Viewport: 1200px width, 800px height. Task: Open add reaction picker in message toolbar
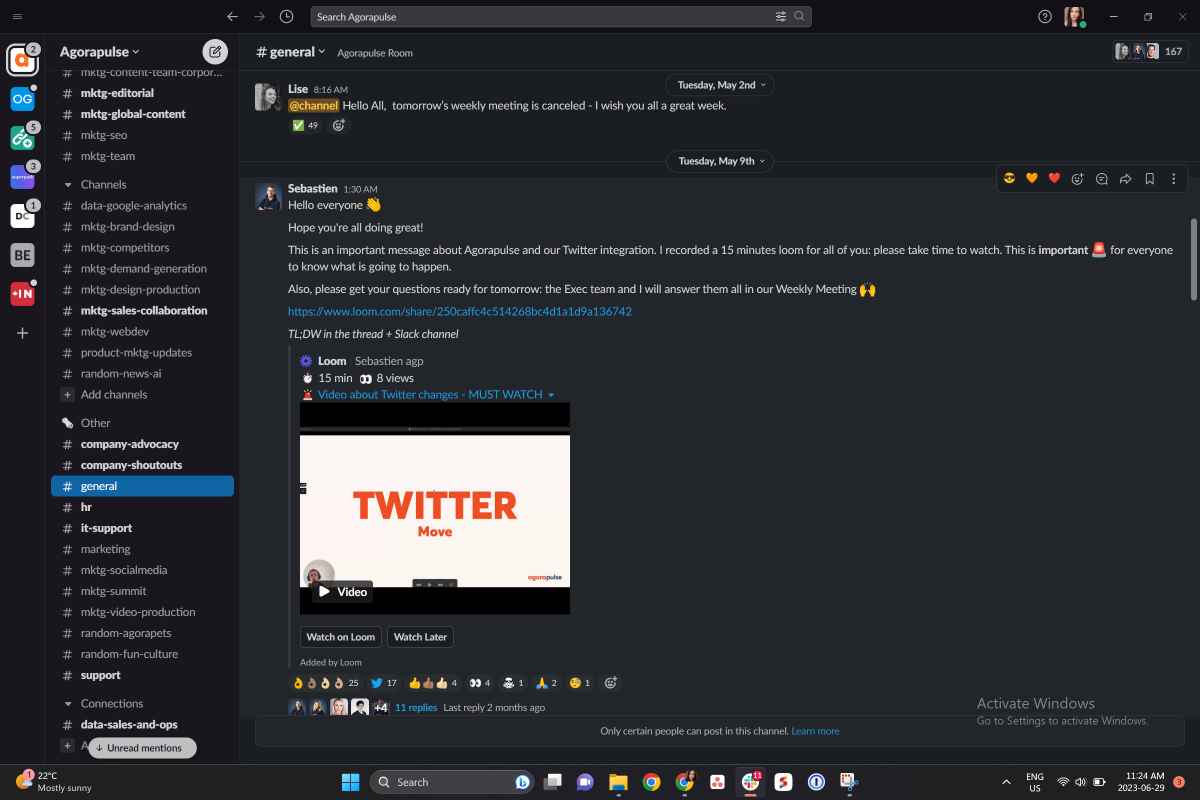1077,179
